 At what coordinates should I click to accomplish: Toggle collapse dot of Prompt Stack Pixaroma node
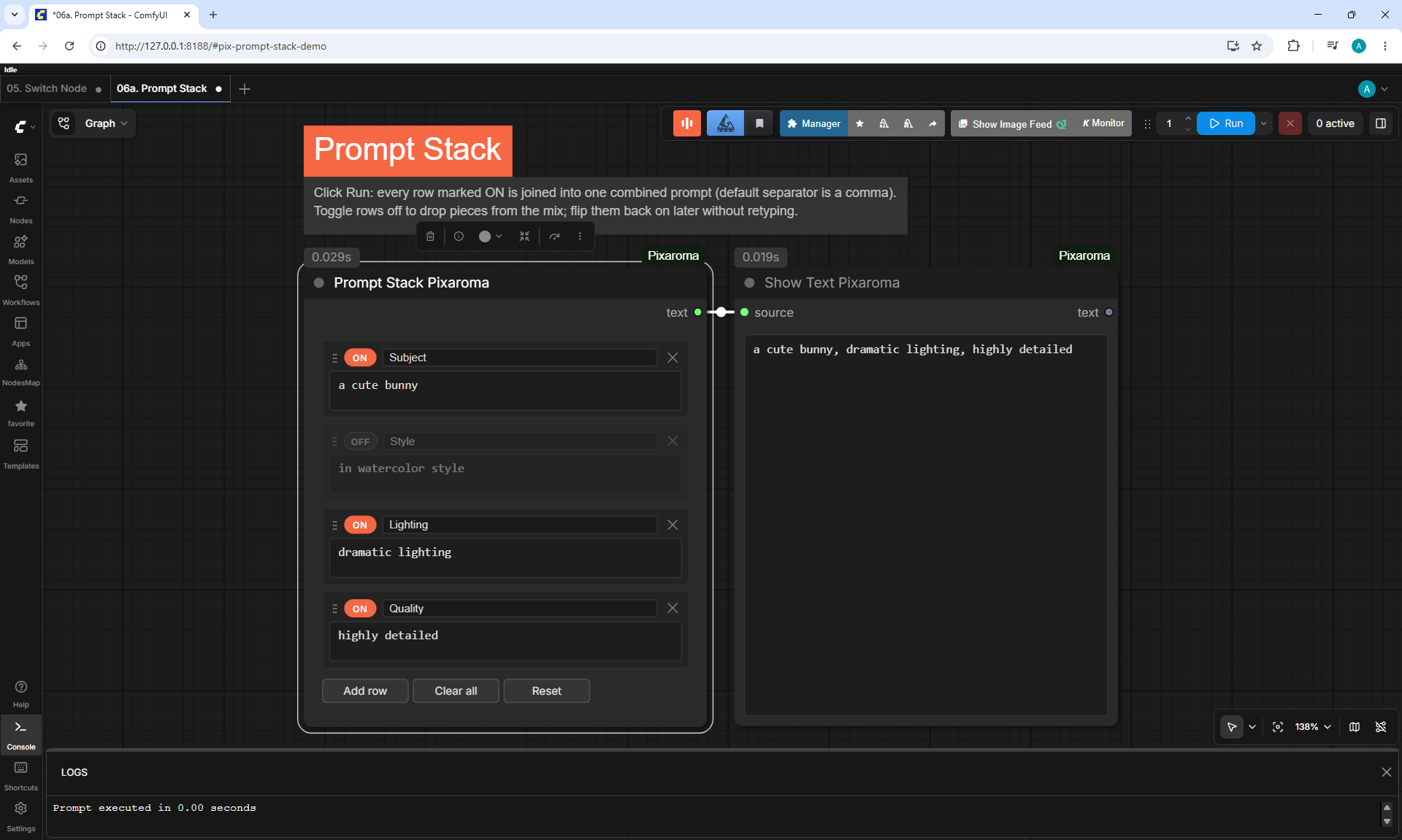pyautogui.click(x=319, y=283)
